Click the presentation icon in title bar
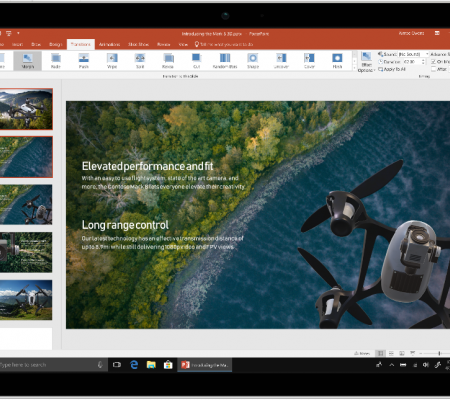This screenshot has height=400, width=450. click(9, 33)
